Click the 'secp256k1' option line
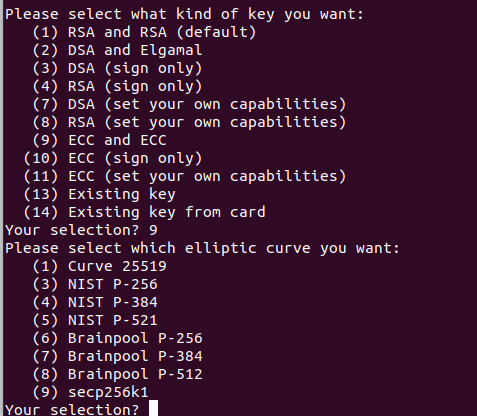 click(x=90, y=392)
